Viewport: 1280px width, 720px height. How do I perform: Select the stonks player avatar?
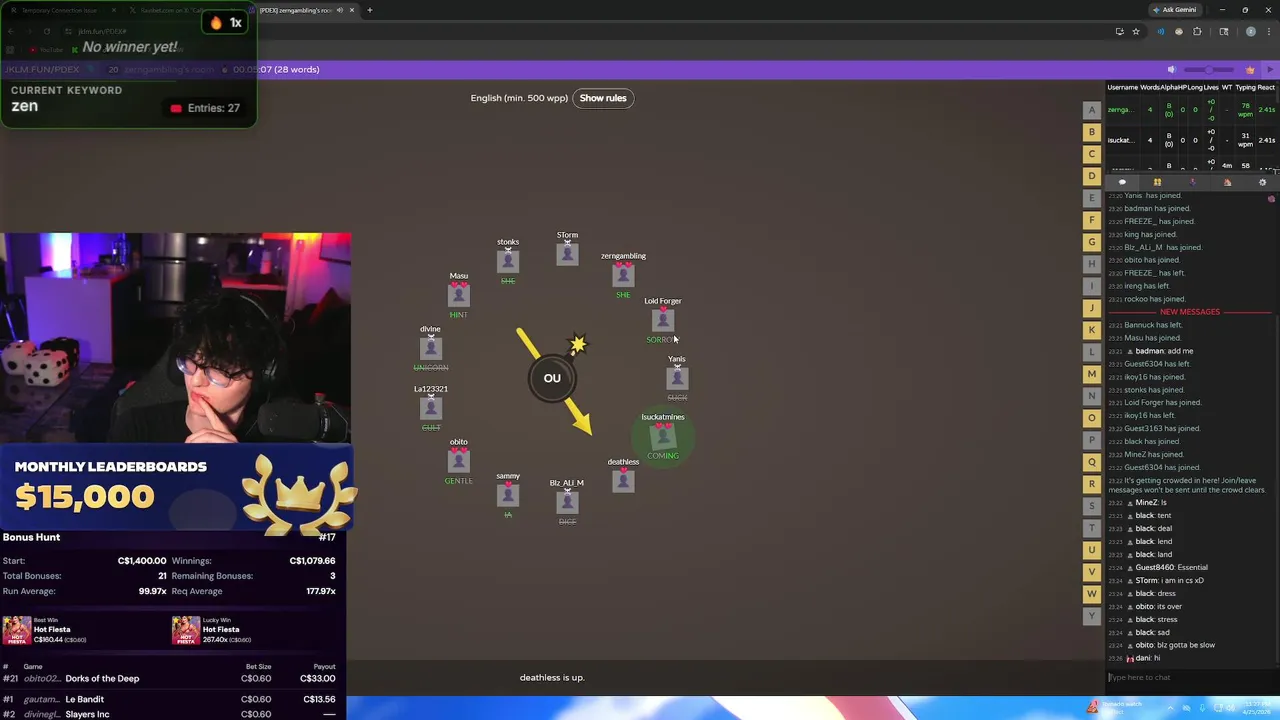508,261
